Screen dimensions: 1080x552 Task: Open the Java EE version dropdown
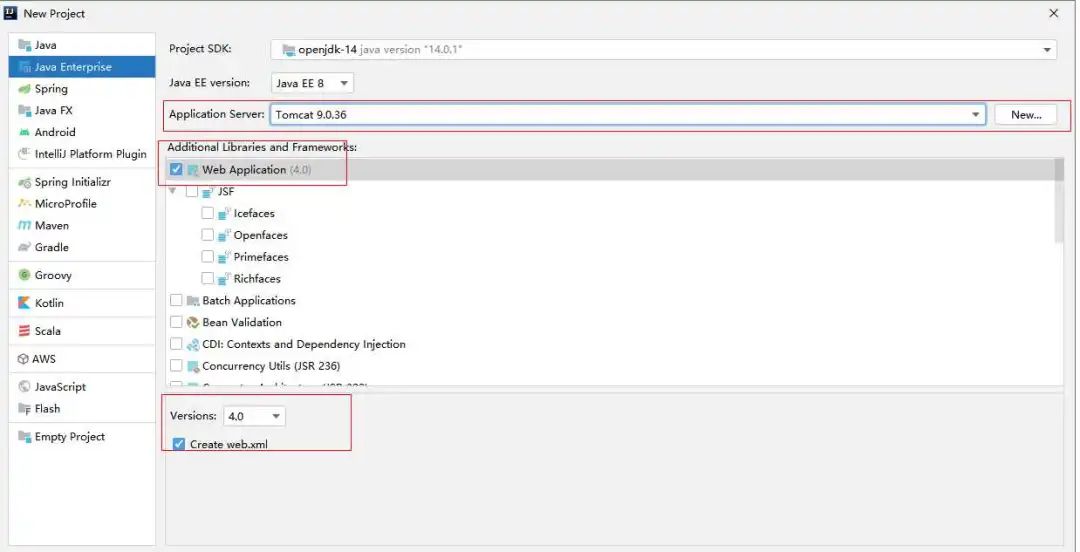(x=312, y=83)
